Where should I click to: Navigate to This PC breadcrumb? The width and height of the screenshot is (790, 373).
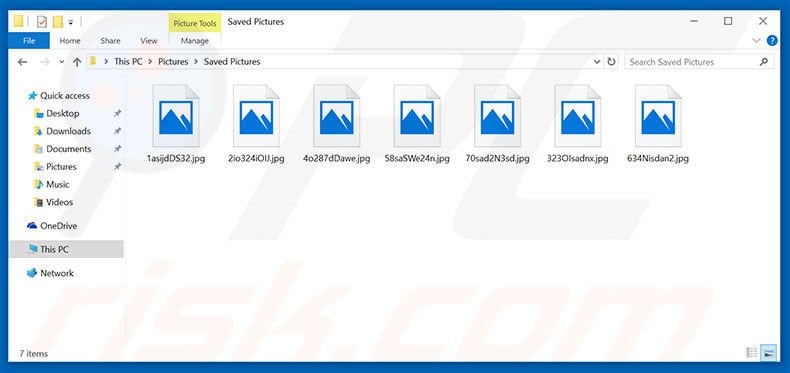coord(128,61)
